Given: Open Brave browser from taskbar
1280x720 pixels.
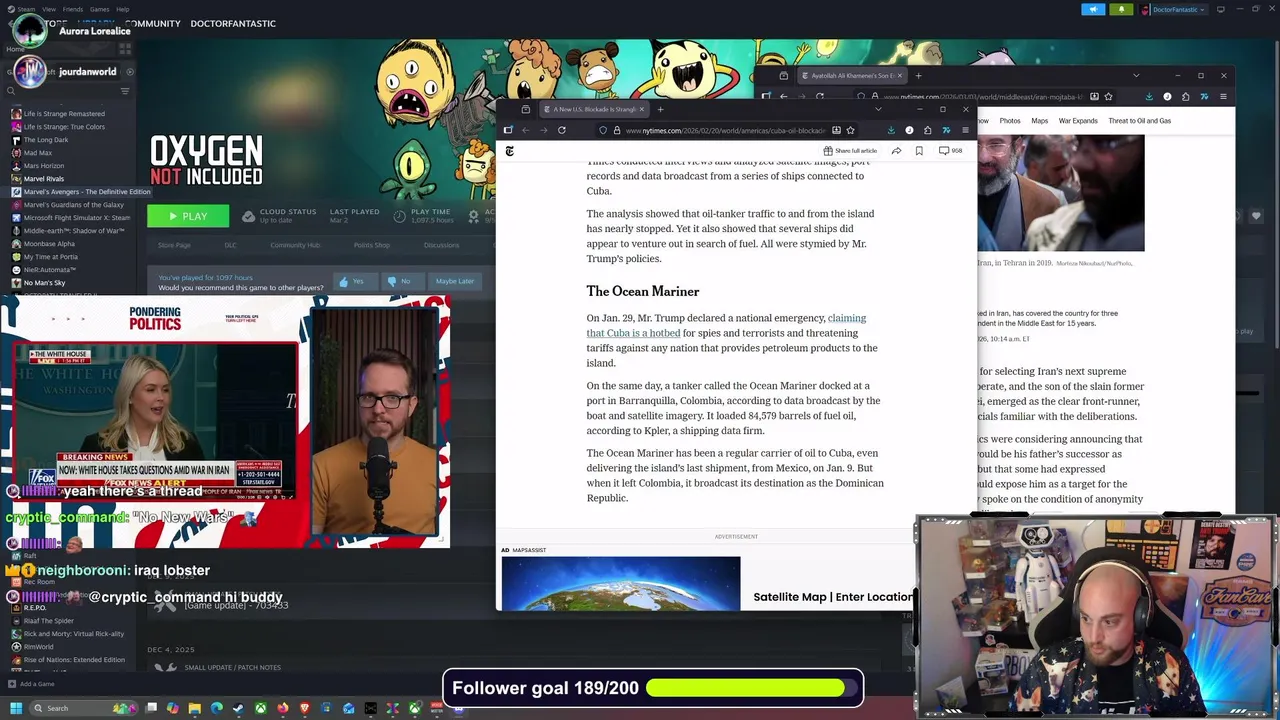Looking at the screenshot, I should (x=305, y=708).
